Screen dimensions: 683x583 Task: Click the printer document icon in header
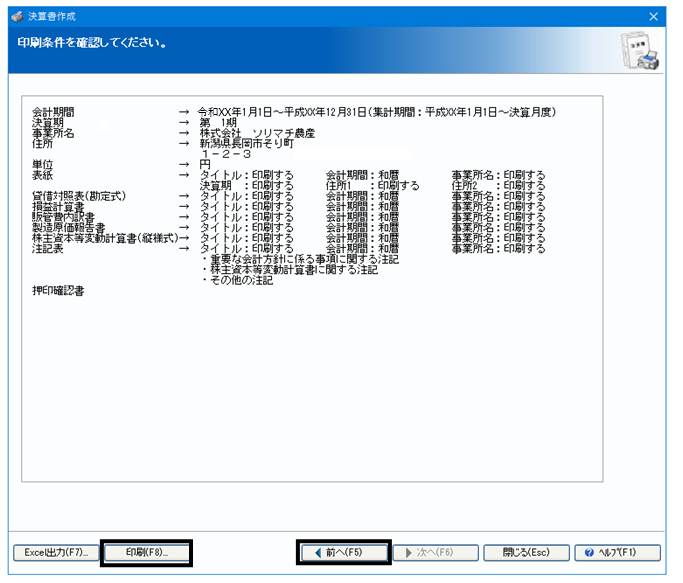[639, 51]
